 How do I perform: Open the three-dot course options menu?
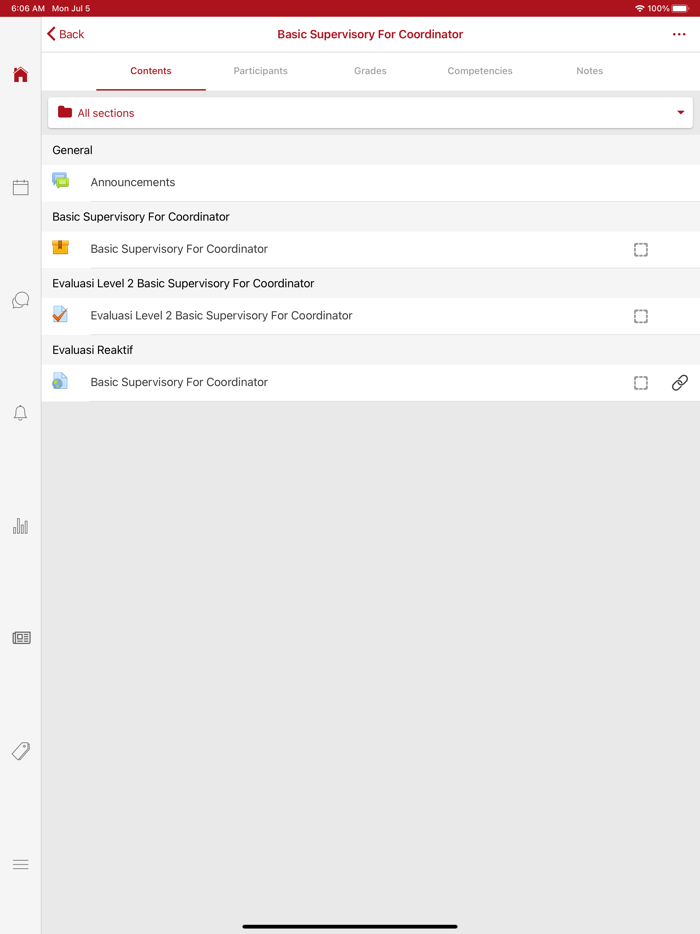tap(679, 35)
